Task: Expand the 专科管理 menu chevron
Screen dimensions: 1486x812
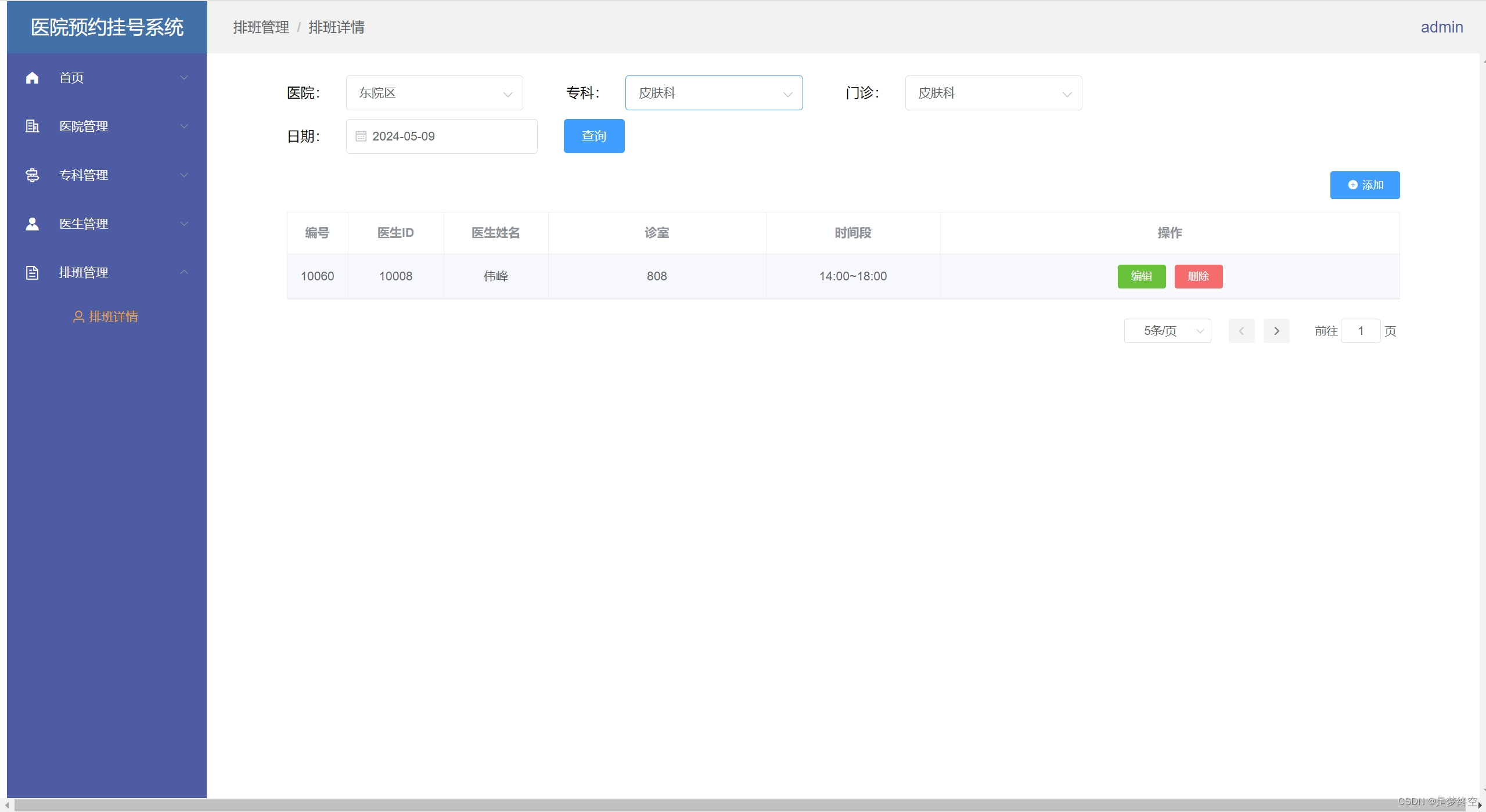Action: pyautogui.click(x=184, y=175)
